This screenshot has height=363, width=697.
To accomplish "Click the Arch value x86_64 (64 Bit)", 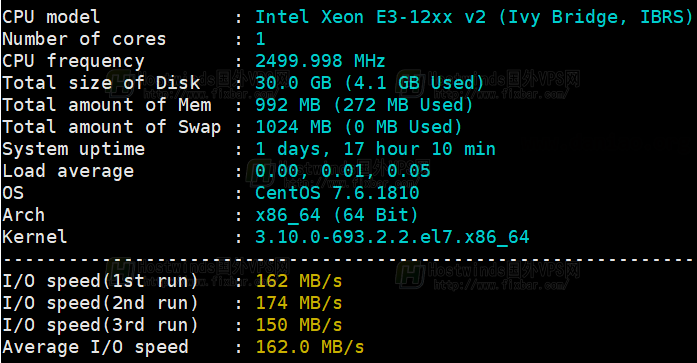I will tap(336, 215).
